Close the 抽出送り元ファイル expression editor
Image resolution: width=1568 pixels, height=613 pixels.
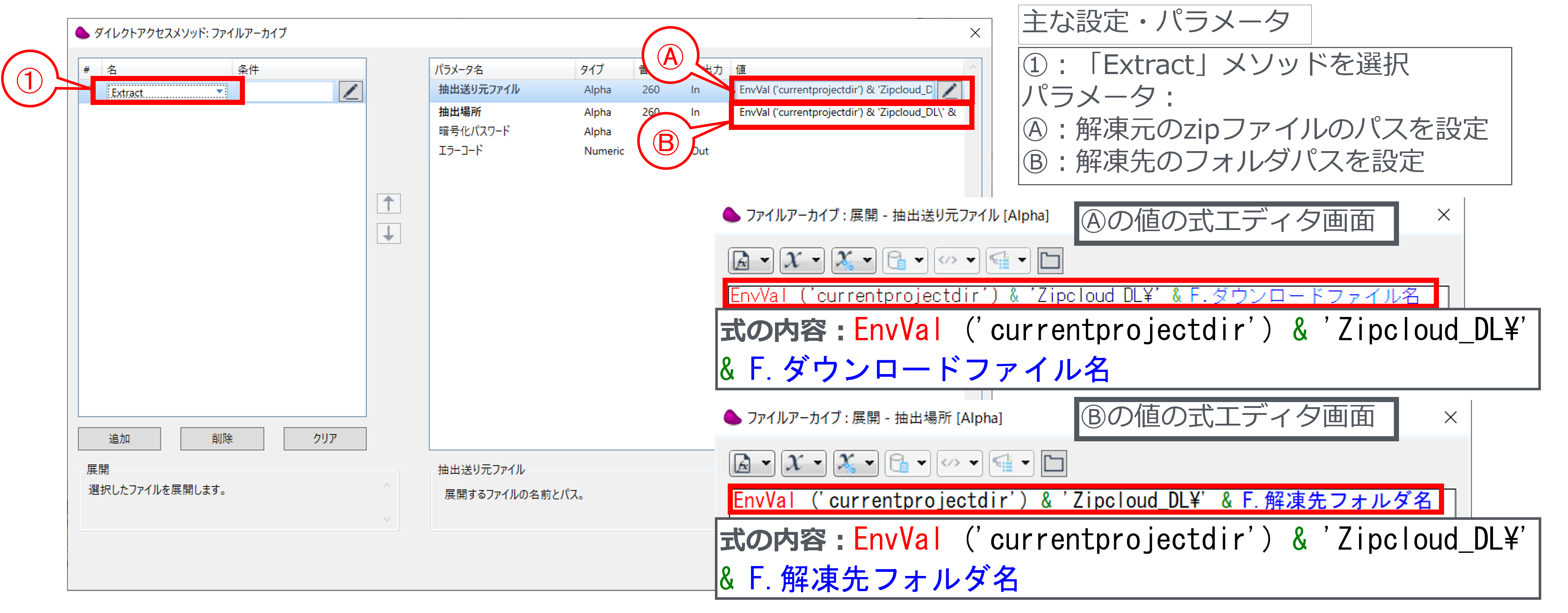point(1443,215)
